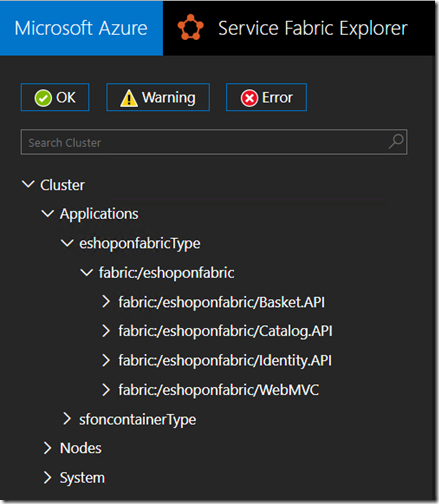This screenshot has width=439, height=504.
Task: Expand the sfoncontainerType chevron
Action: [x=67, y=419]
